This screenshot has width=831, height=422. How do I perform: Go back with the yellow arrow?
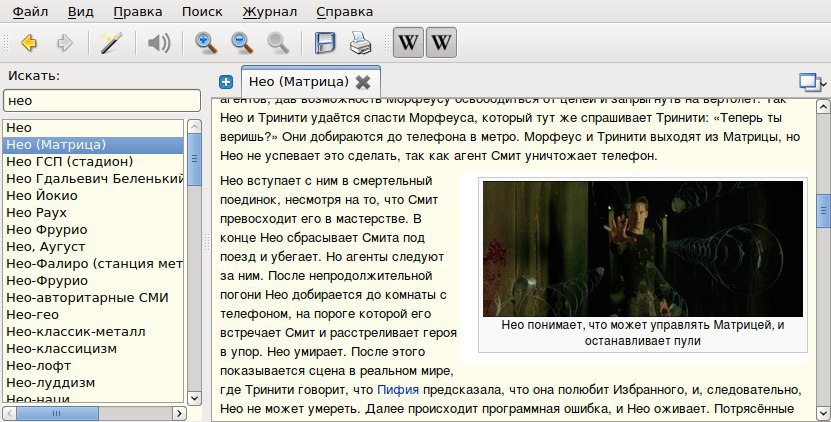tap(29, 42)
